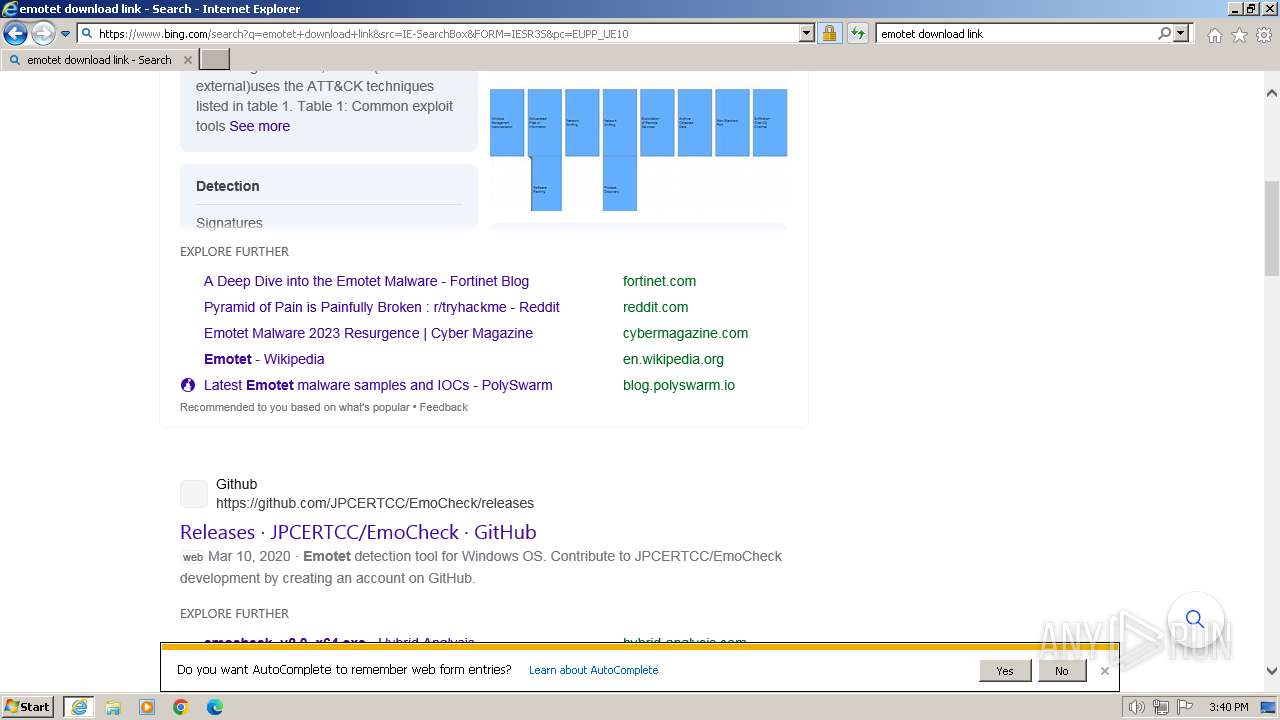Open Google Chrome from the taskbar
Viewport: 1280px width, 720px height.
point(181,707)
